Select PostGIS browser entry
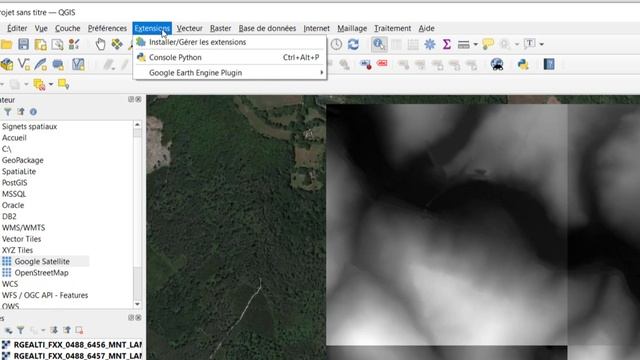 coord(15,182)
